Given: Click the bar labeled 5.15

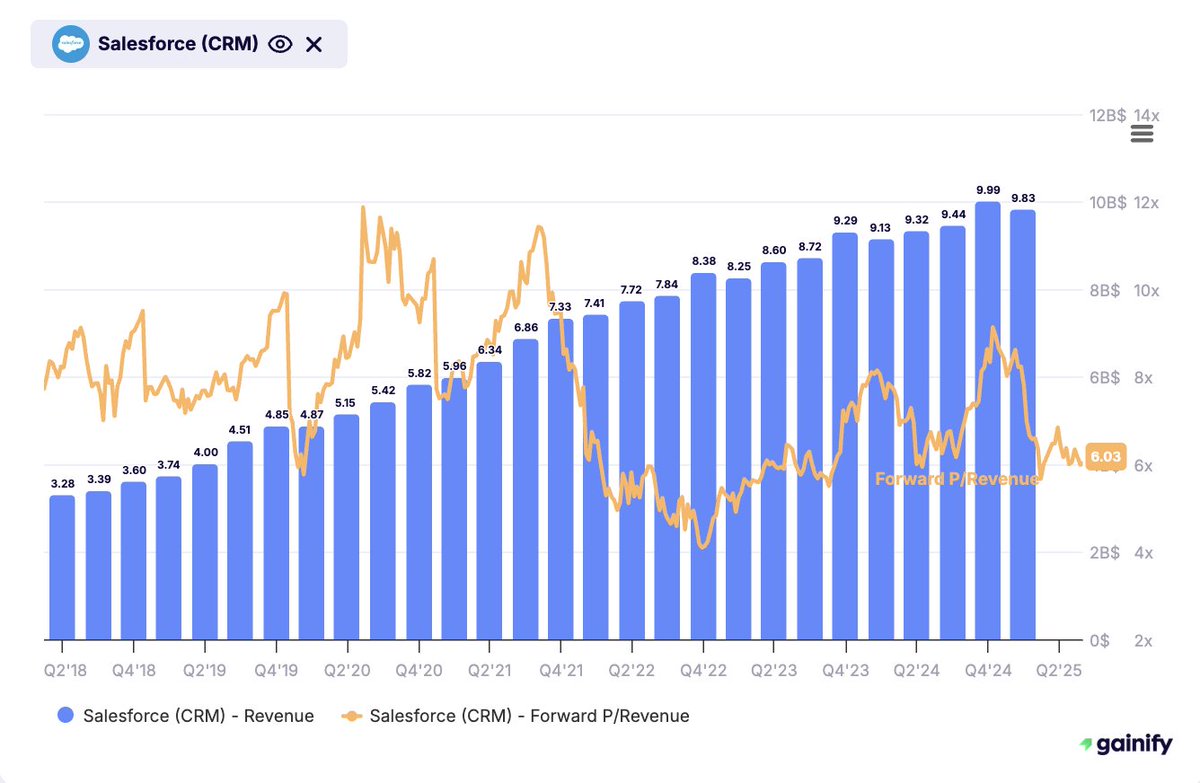Looking at the screenshot, I should [x=347, y=527].
